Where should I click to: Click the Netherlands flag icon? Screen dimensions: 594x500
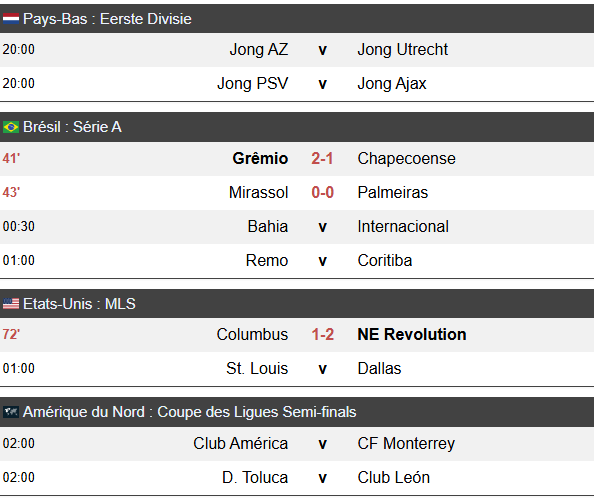(11, 19)
